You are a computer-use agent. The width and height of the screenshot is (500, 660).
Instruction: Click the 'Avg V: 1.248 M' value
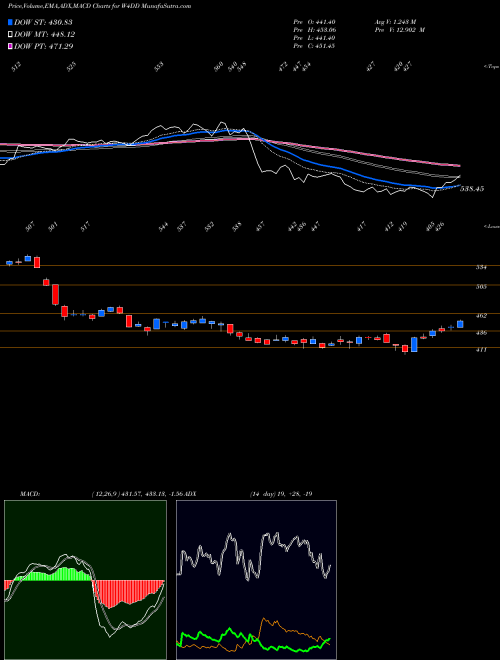[x=395, y=22]
